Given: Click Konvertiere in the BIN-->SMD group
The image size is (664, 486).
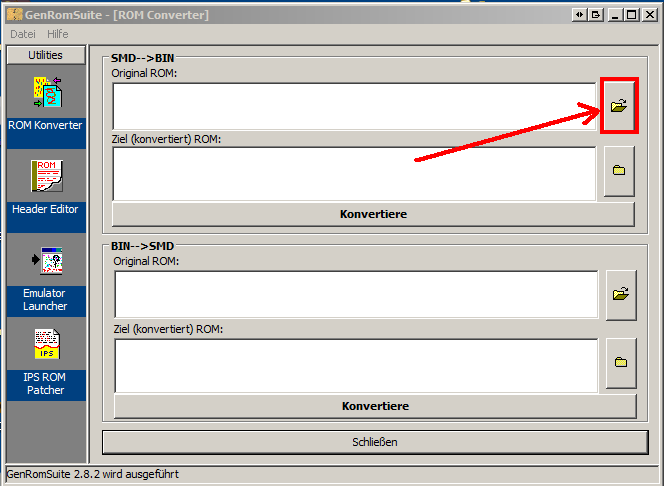Looking at the screenshot, I should click(375, 406).
